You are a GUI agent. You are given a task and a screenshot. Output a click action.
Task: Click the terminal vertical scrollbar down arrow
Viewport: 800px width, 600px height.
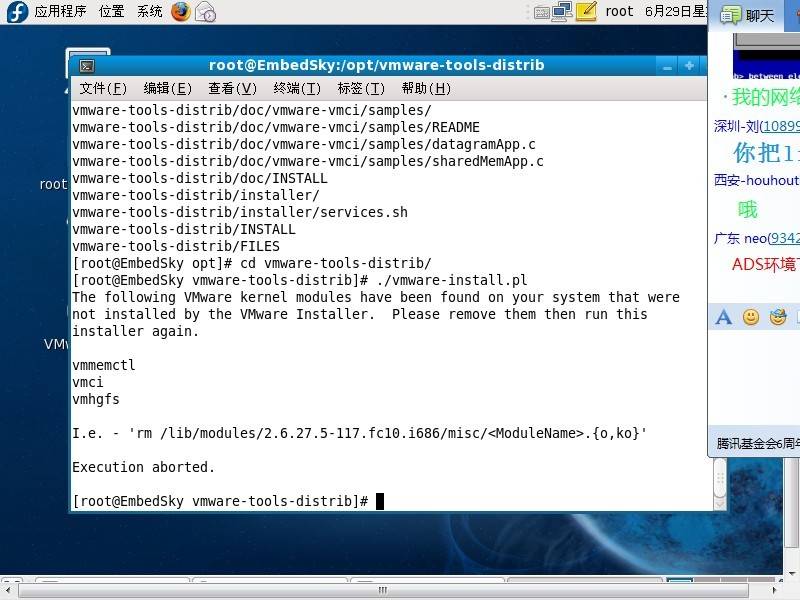[719, 505]
